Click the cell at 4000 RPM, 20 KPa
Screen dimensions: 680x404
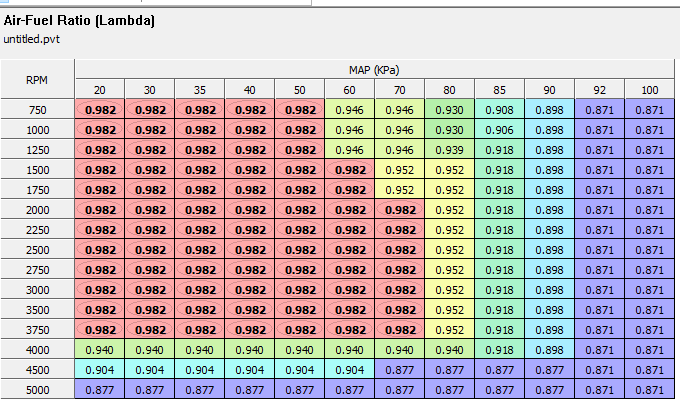[x=99, y=350]
